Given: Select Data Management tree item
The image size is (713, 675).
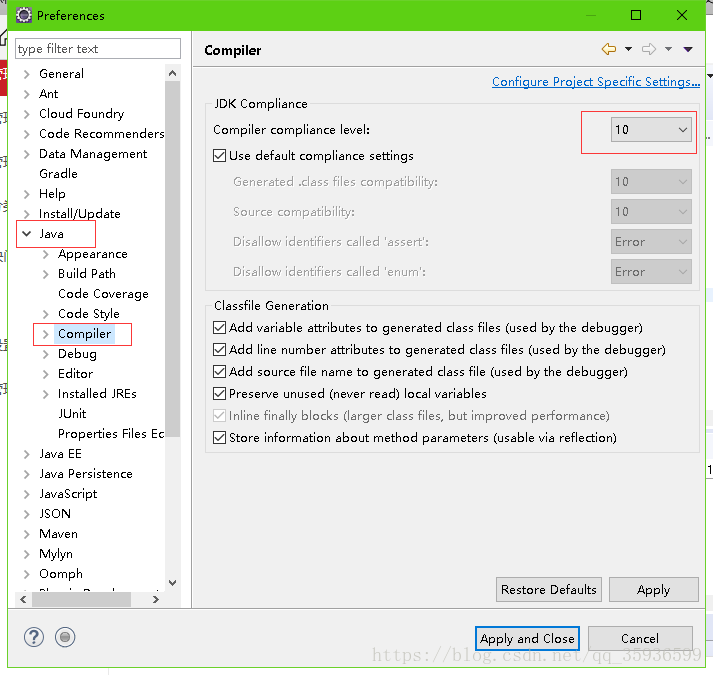Looking at the screenshot, I should click(x=93, y=154).
